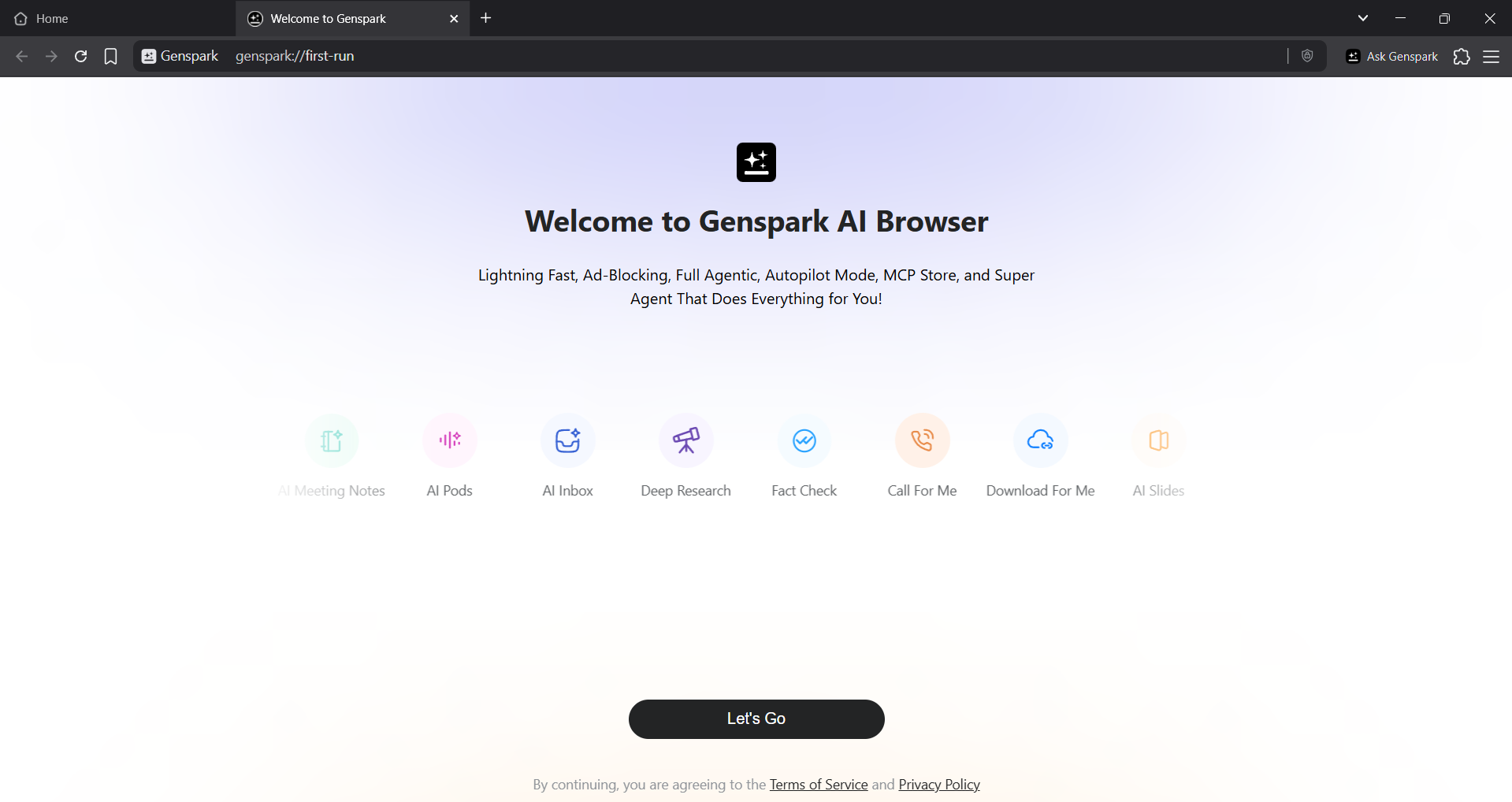Open Download For Me
1512x802 pixels.
pos(1040,440)
